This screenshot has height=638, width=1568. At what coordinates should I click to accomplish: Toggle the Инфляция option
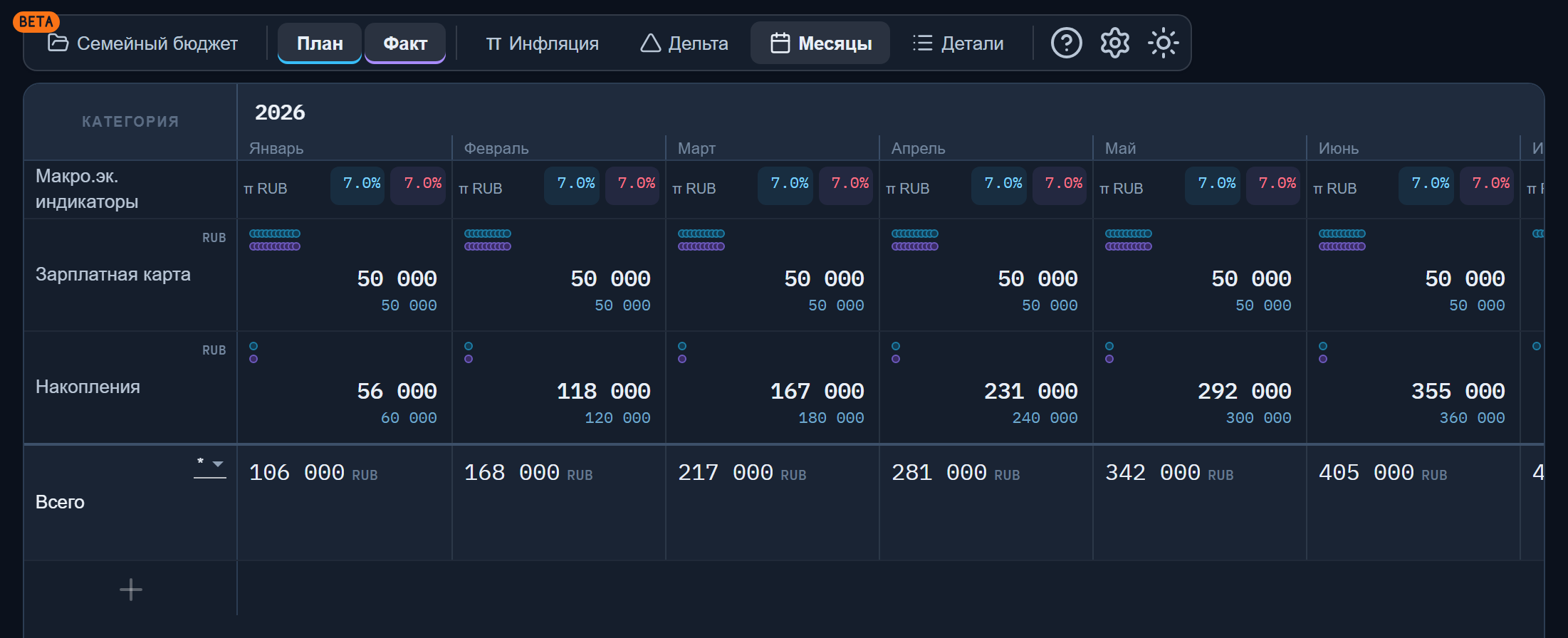(542, 43)
